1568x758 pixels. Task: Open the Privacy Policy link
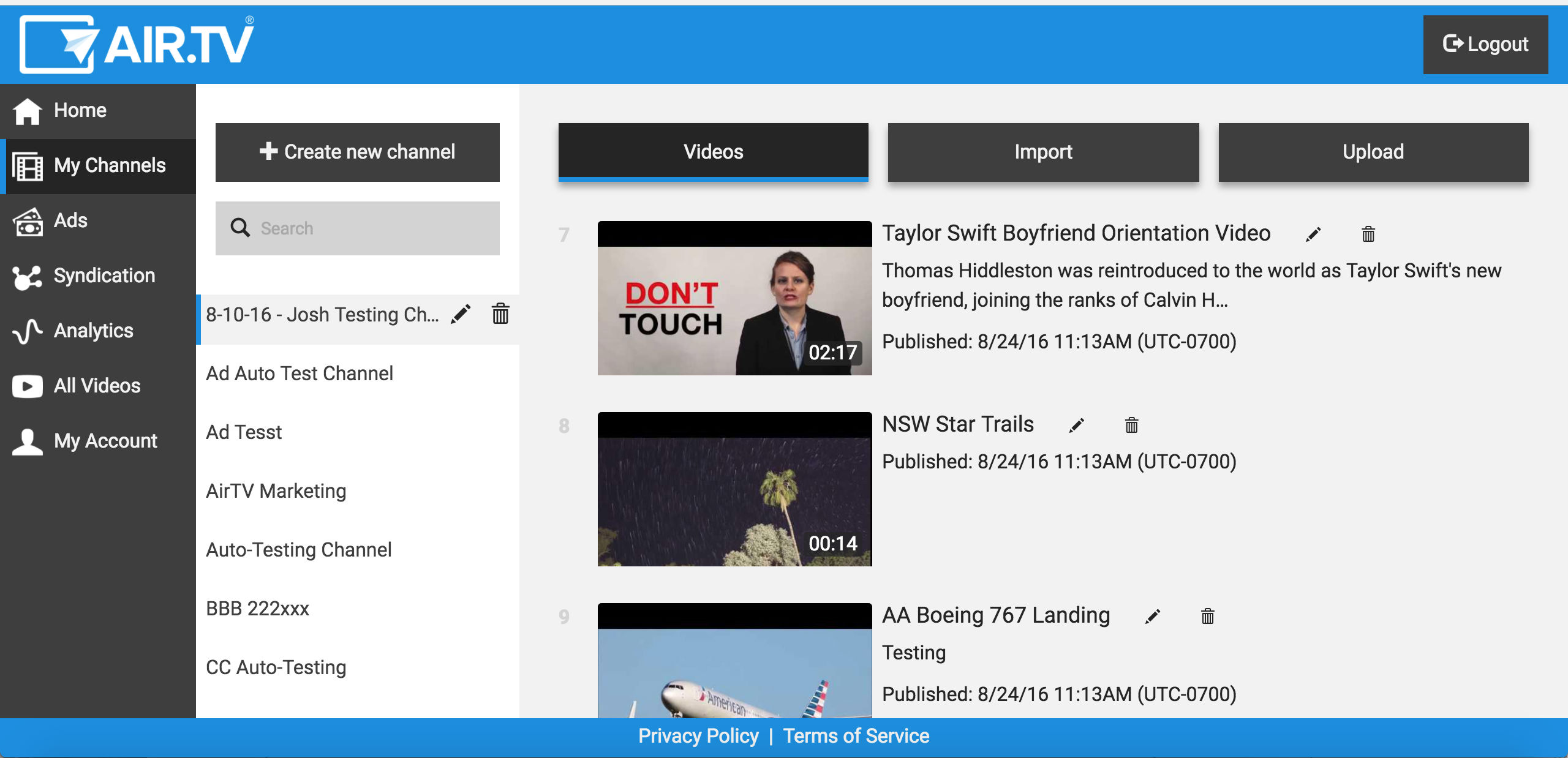point(698,736)
